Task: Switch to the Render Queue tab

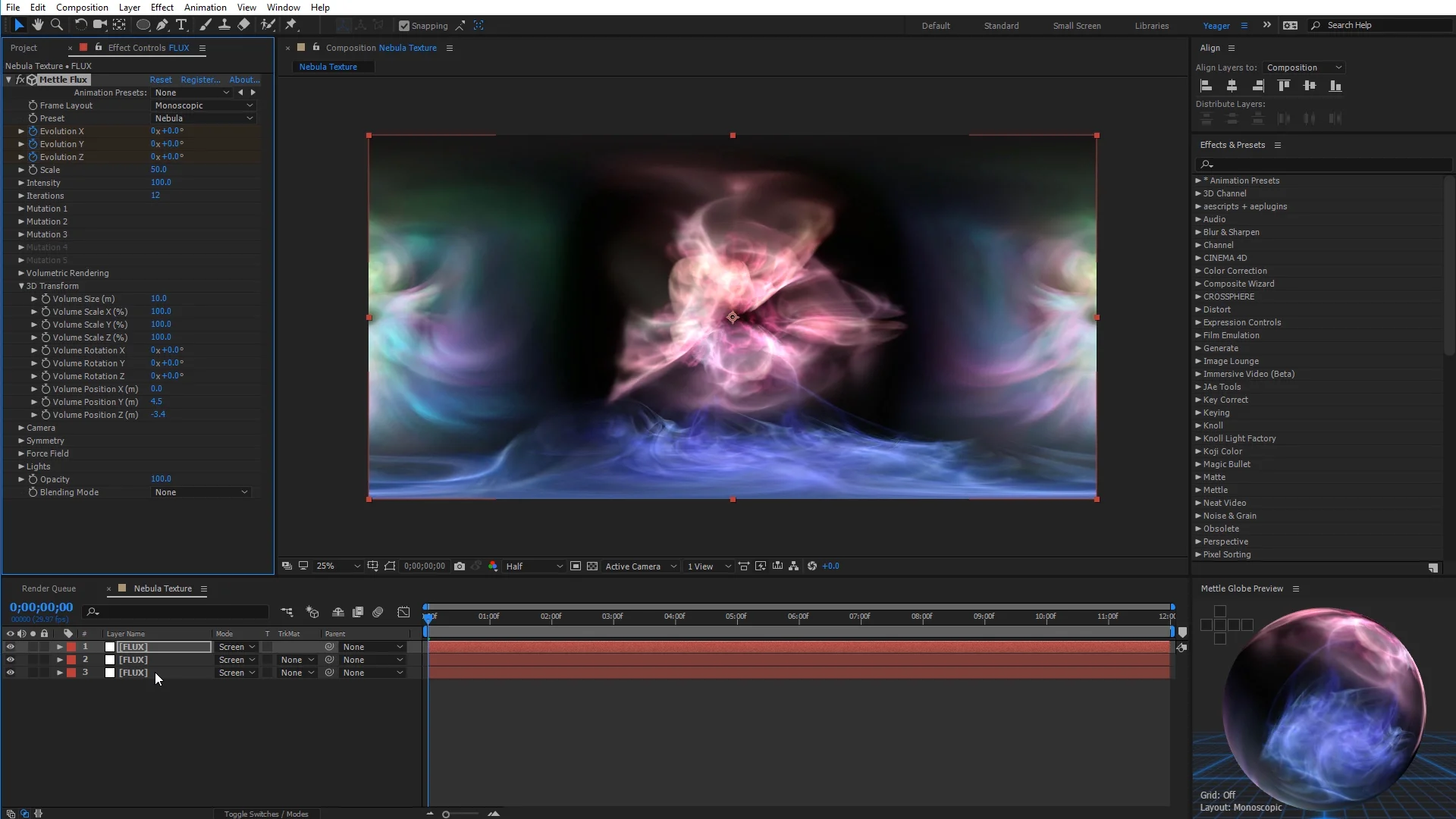Action: pos(49,588)
